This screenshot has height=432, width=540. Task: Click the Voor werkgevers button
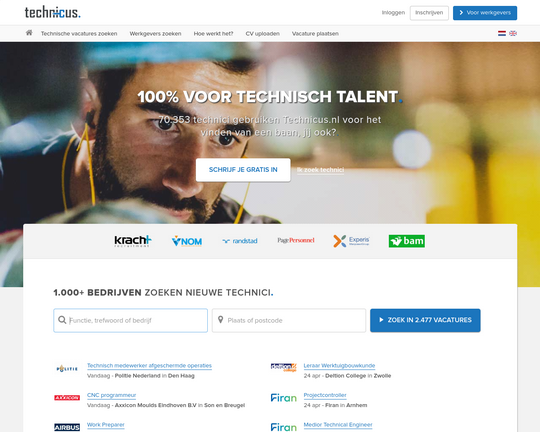pyautogui.click(x=485, y=13)
